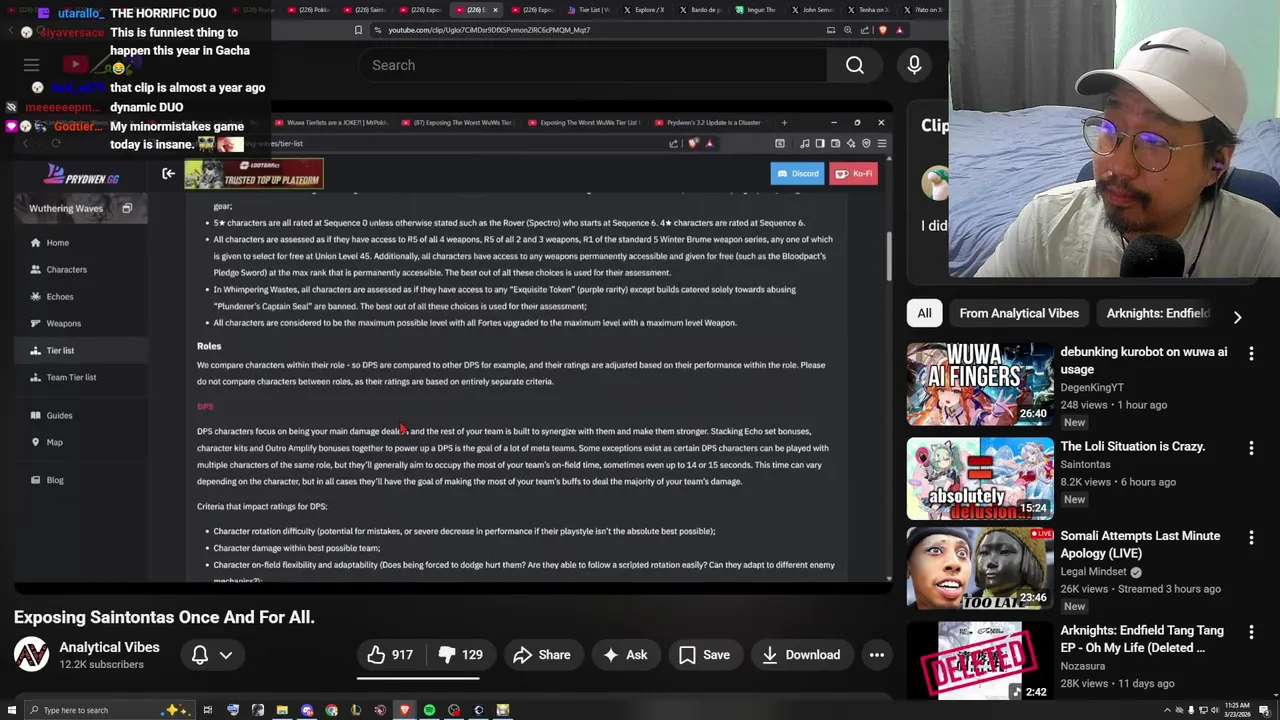Viewport: 1280px width, 720px height.
Task: Switch to the Explore / X browser tab
Action: pyautogui.click(x=645, y=10)
